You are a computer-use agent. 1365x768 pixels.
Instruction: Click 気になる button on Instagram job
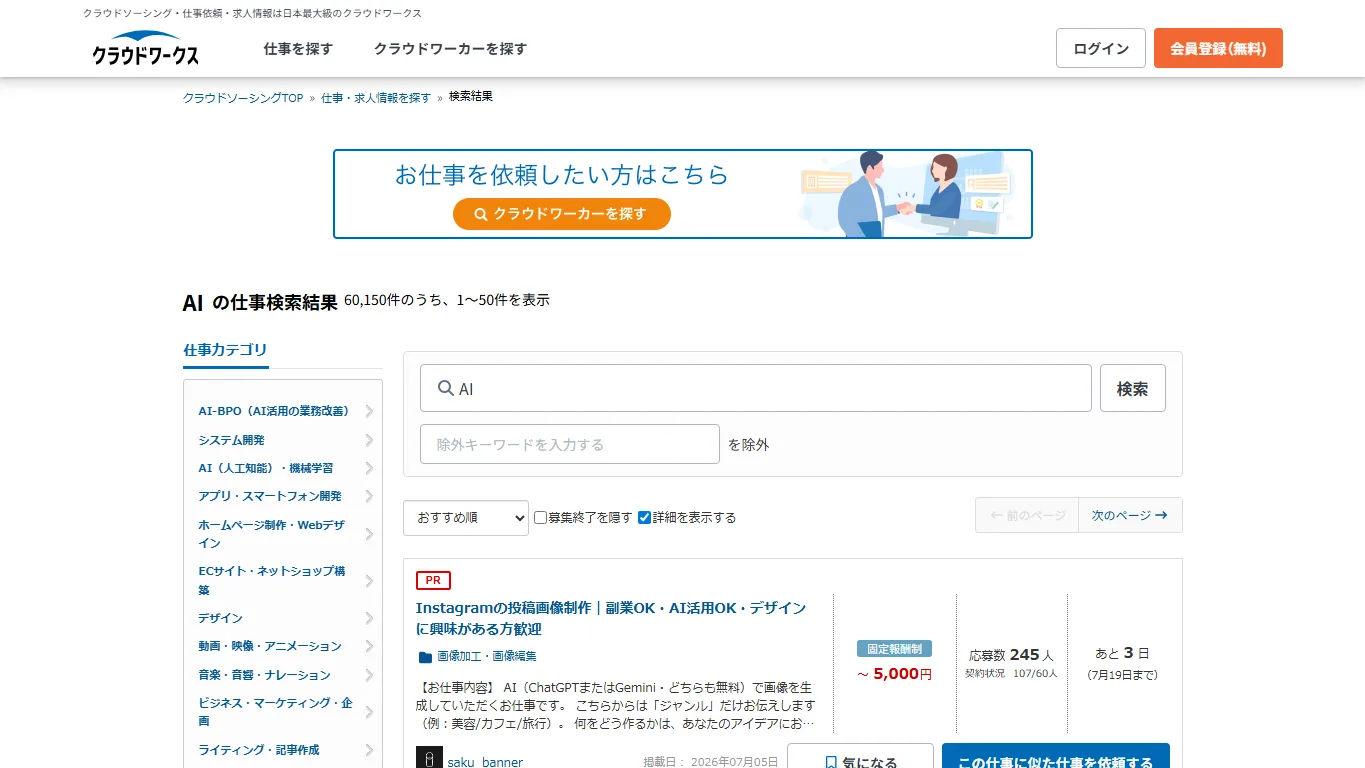[x=860, y=756]
